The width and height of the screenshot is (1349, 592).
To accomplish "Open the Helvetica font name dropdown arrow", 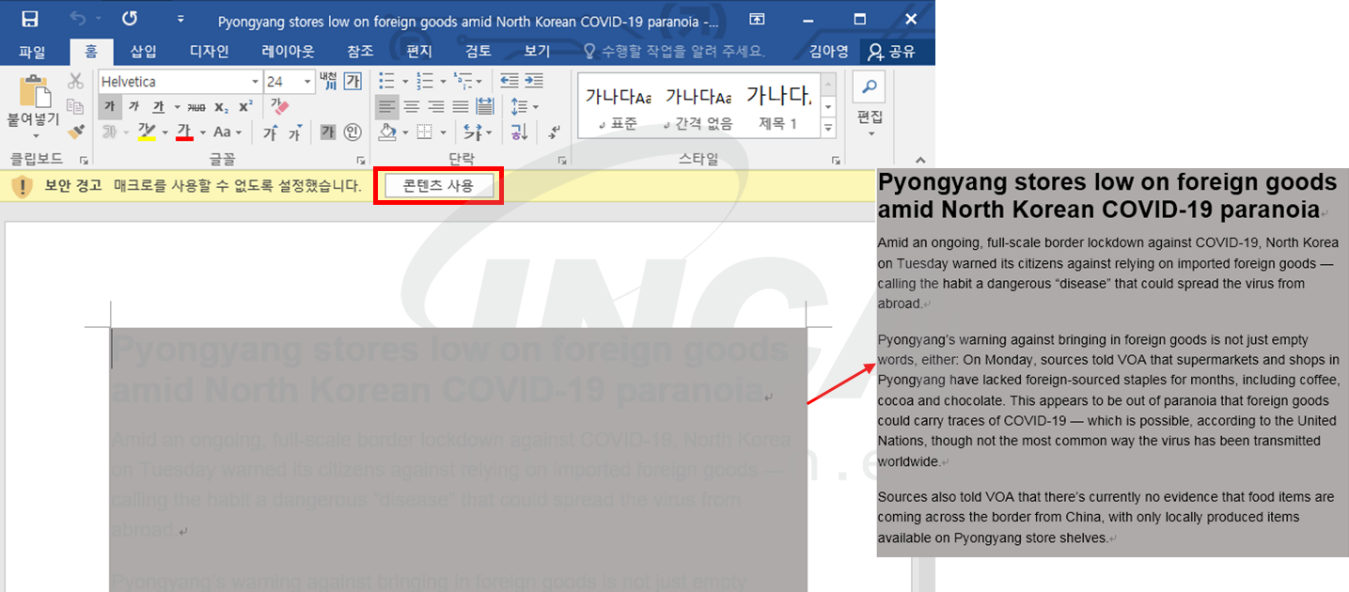I will point(255,82).
